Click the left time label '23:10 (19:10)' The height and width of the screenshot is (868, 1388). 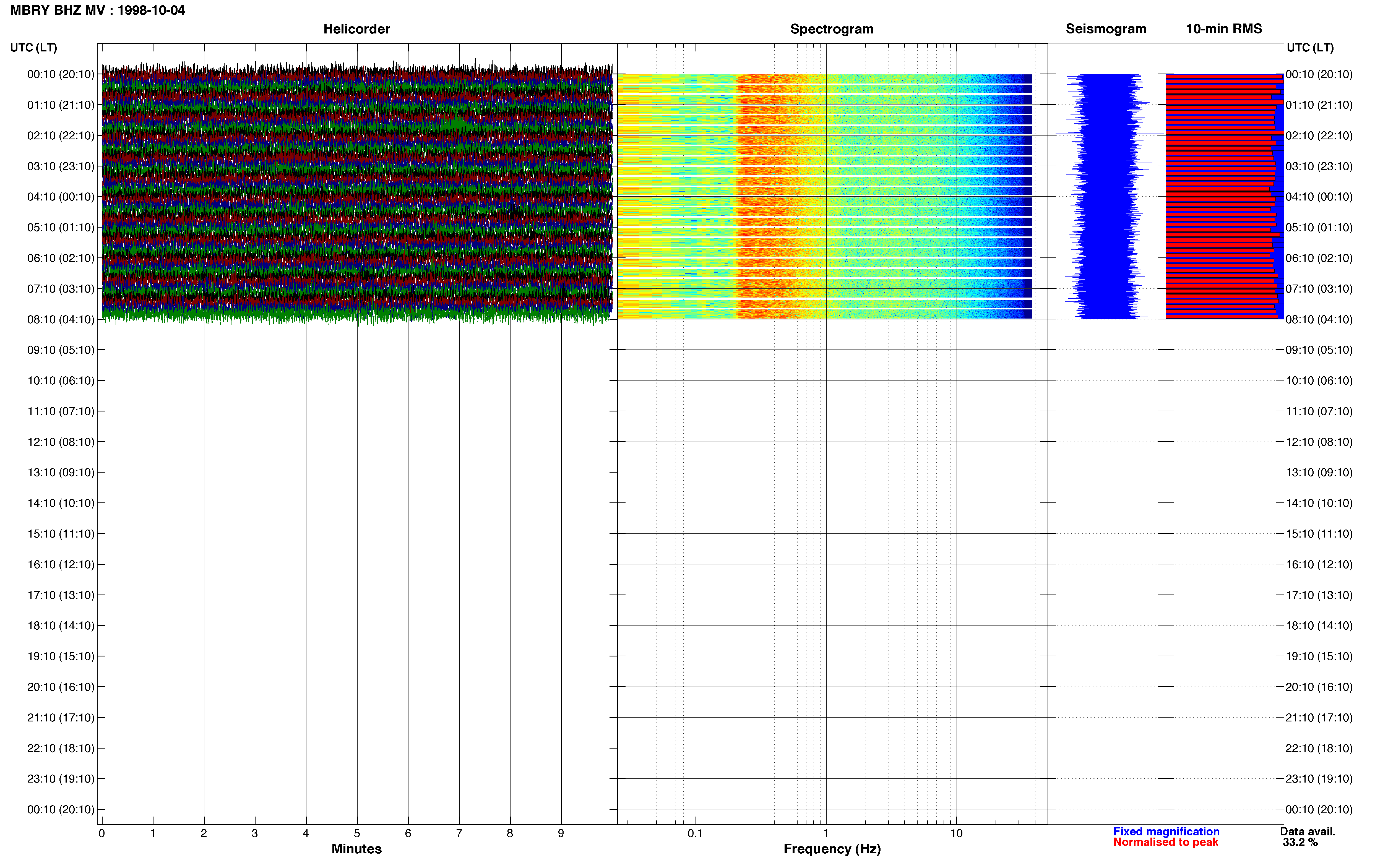[61, 779]
